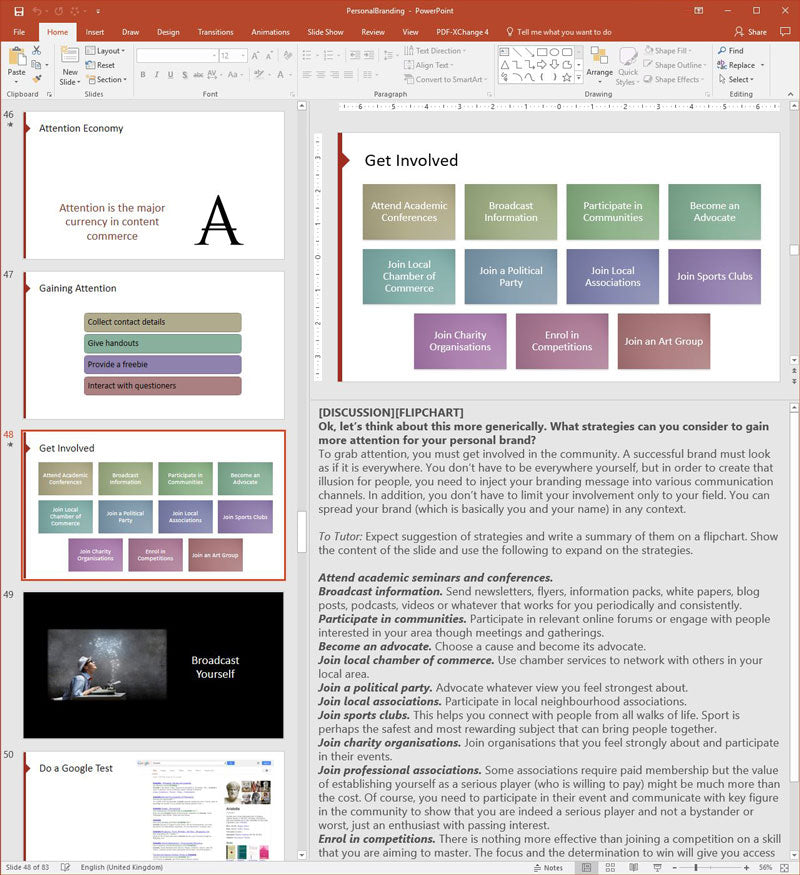Click the zoom in plus button

(746, 868)
